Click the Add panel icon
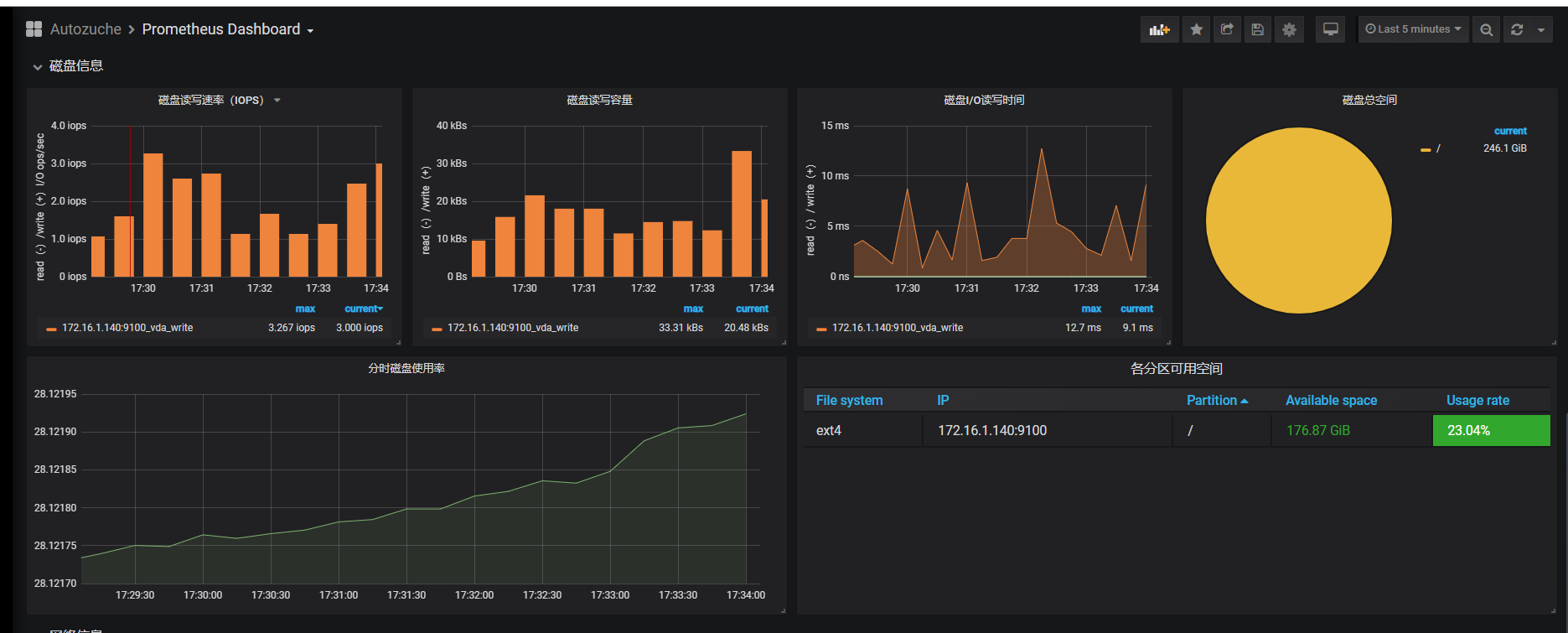1568x633 pixels. [1159, 29]
